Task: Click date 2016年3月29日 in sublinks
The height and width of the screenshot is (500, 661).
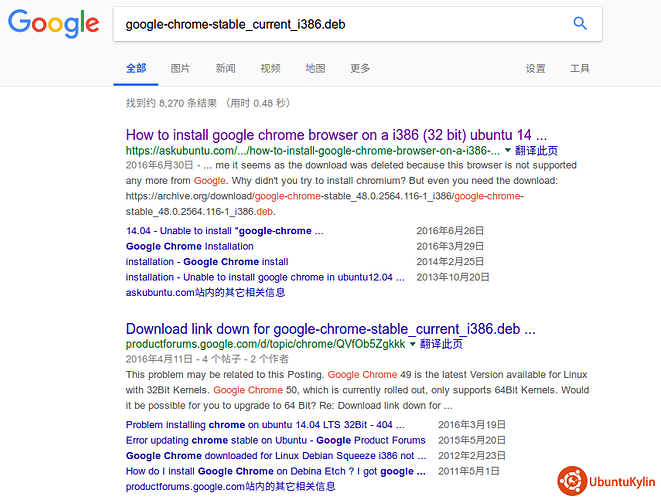Action: tap(450, 246)
